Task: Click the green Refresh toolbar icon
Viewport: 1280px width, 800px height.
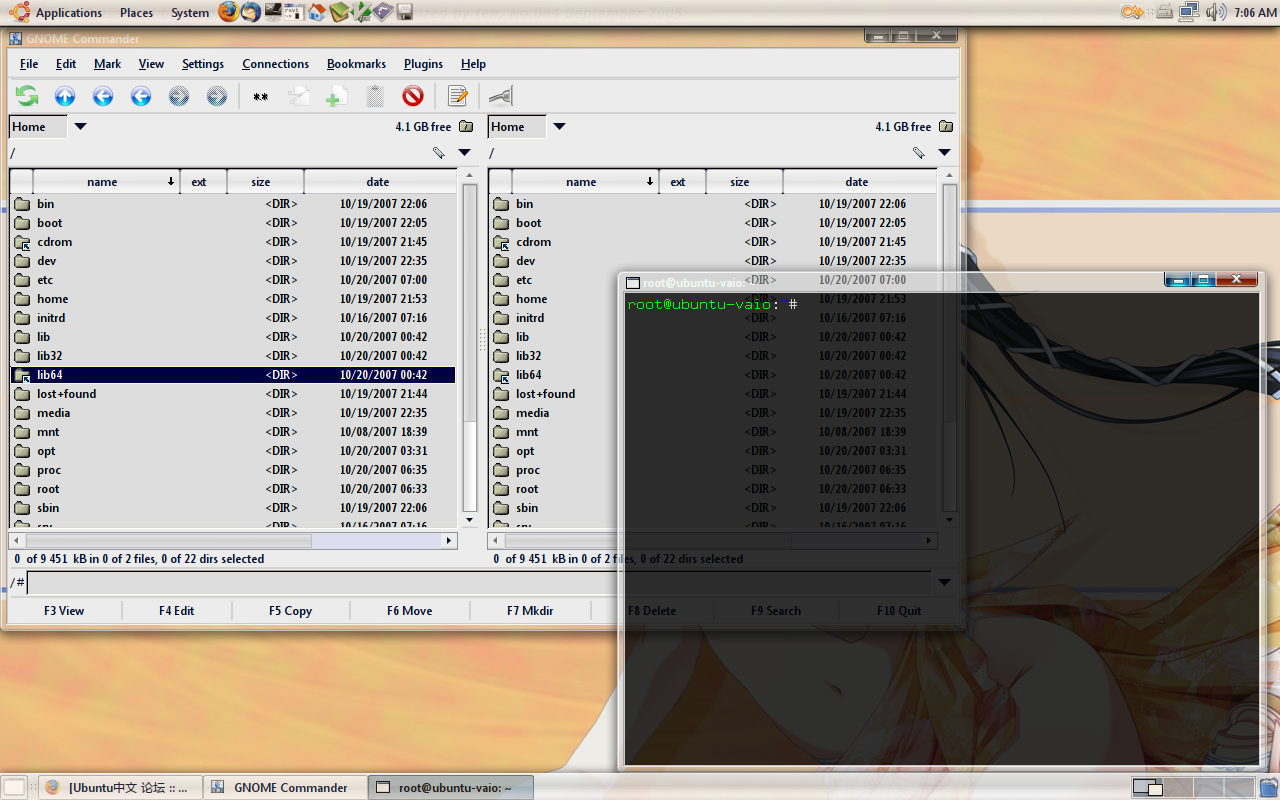Action: 27,96
